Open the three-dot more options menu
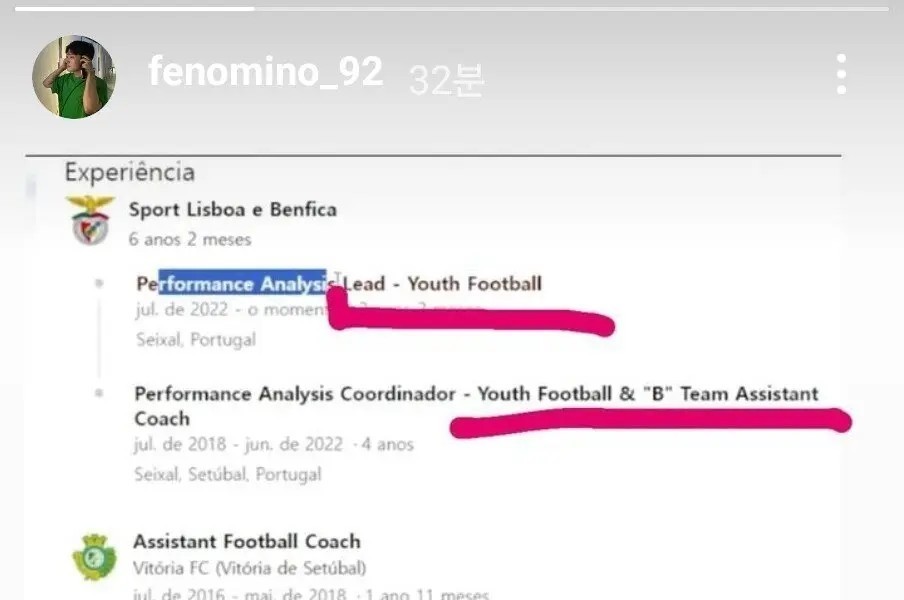 [x=841, y=74]
